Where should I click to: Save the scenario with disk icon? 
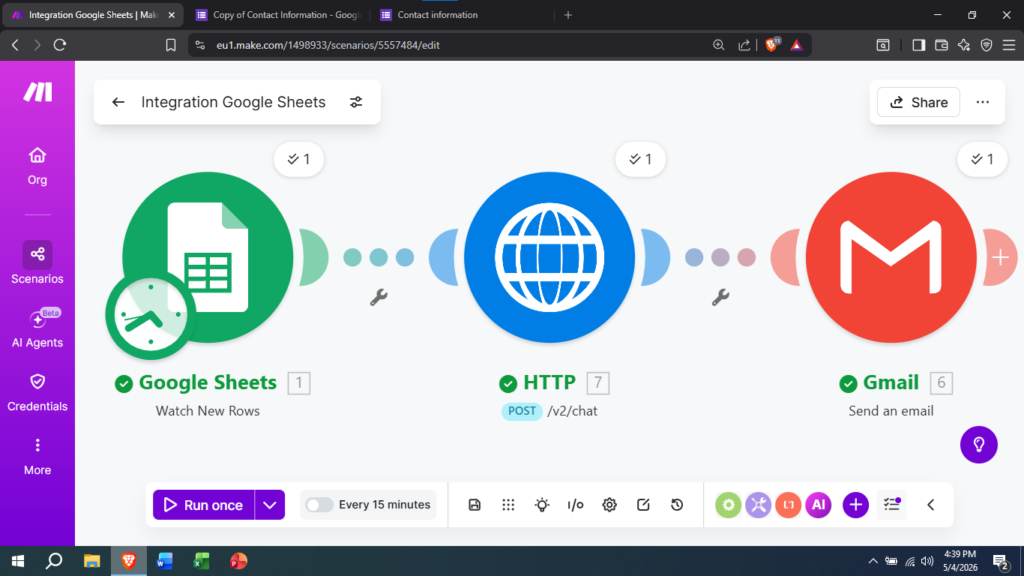click(475, 505)
